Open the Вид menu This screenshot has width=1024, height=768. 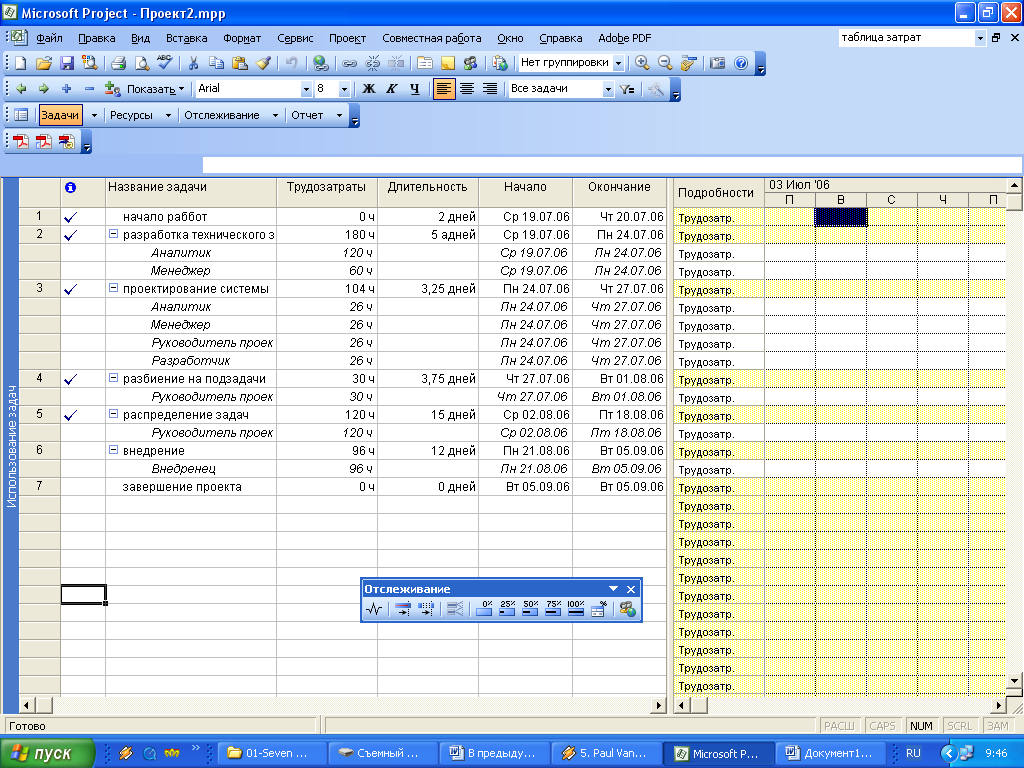tap(140, 38)
